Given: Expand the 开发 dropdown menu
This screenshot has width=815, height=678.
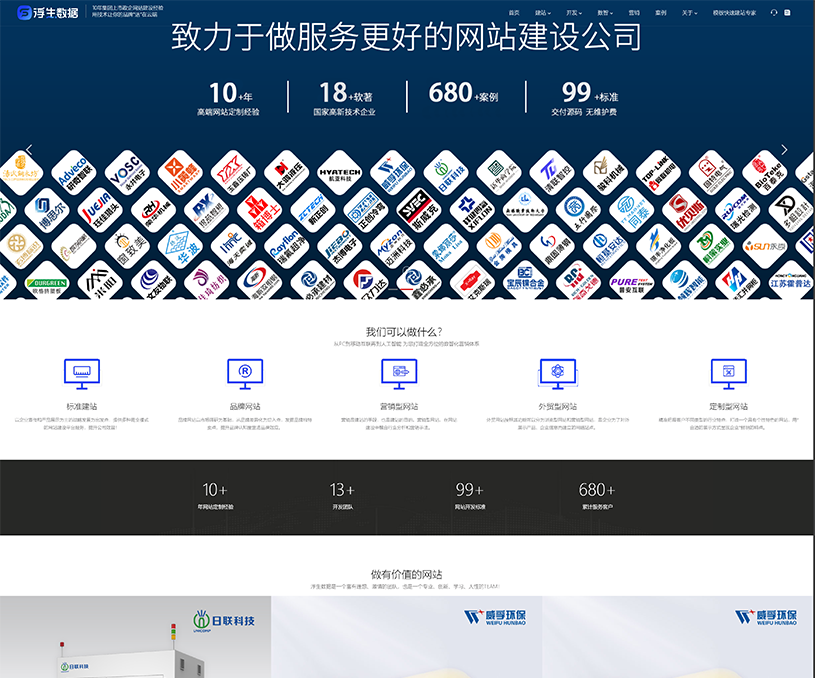Looking at the screenshot, I should coord(573,13).
